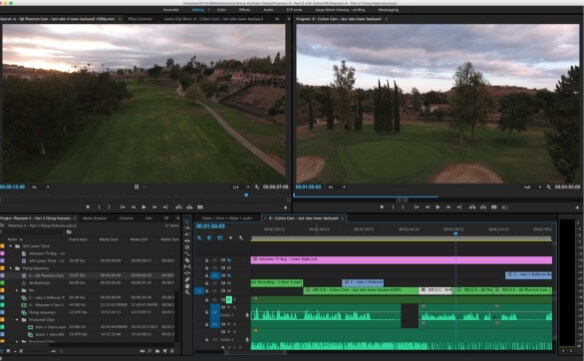Image resolution: width=584 pixels, height=361 pixels.
Task: Create a new bin in the Project panel
Action: click(158, 351)
